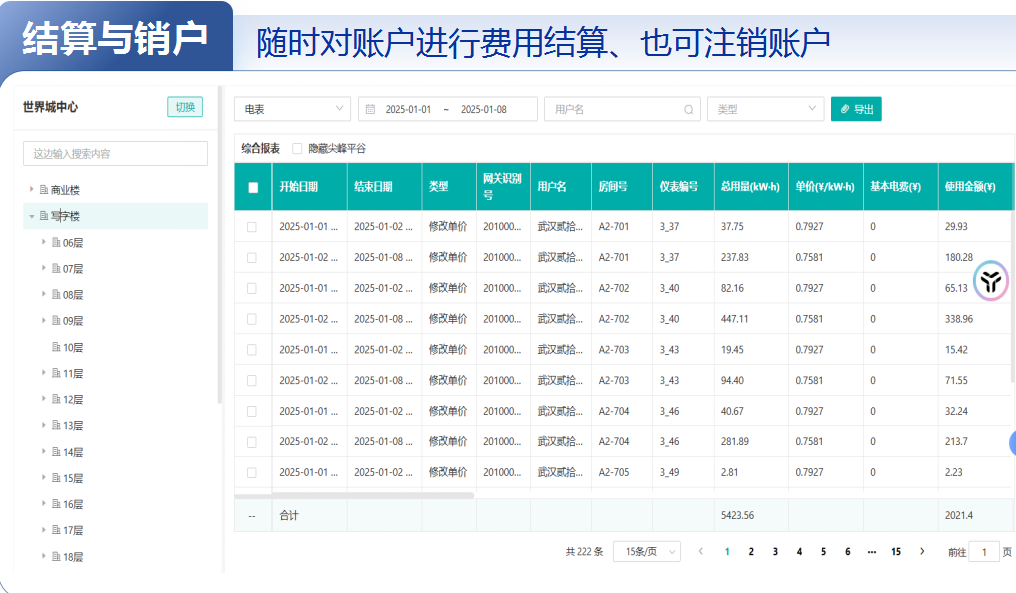Click the previous page arrow in pagination
Image resolution: width=1016 pixels, height=593 pixels.
click(700, 550)
